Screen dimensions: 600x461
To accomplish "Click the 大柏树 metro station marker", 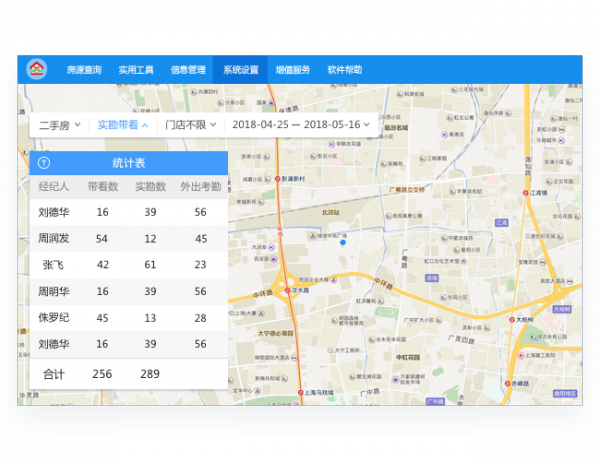I will click(510, 320).
